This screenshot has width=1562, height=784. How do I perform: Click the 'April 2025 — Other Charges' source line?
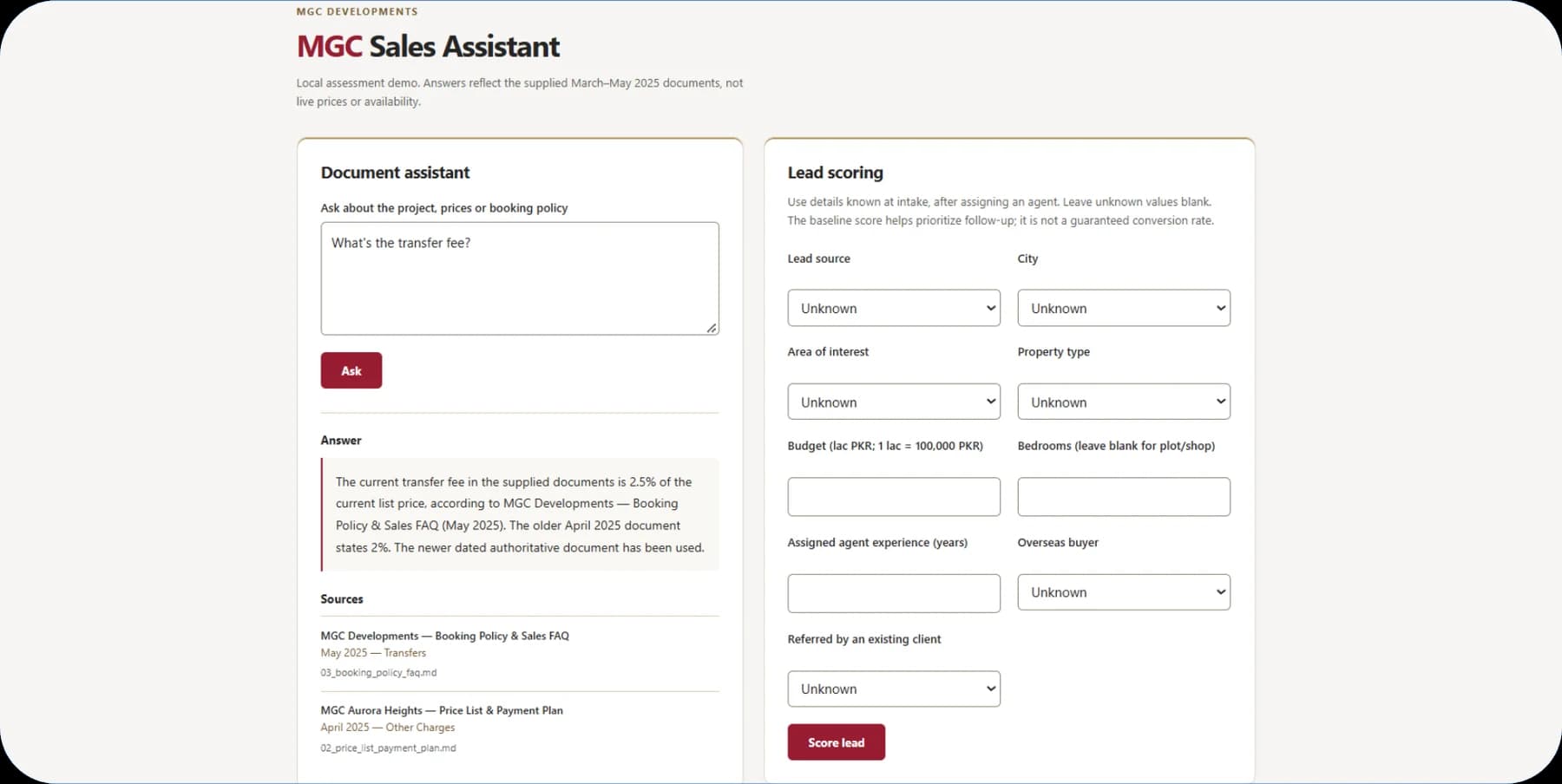point(387,728)
